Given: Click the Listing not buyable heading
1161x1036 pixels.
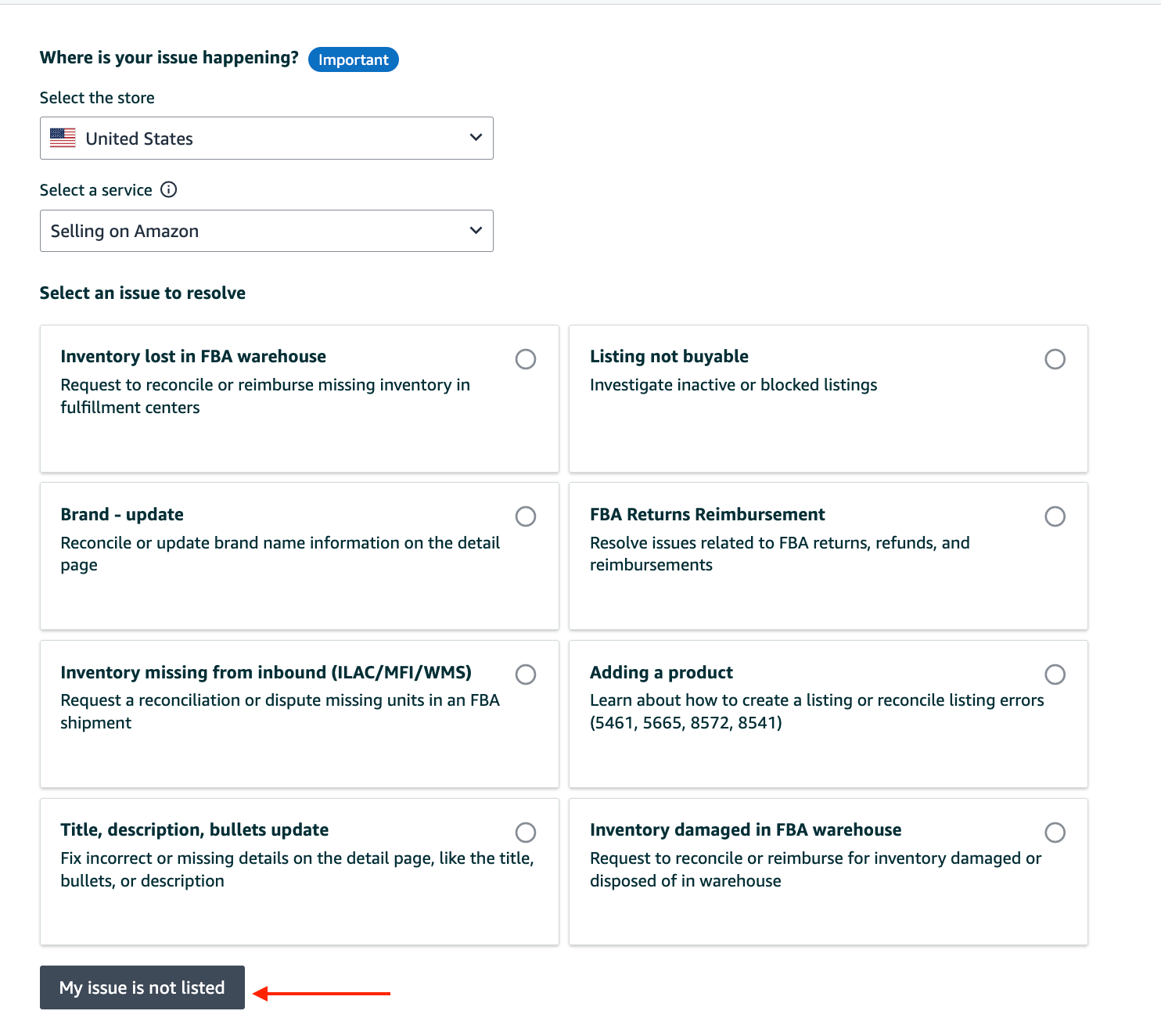Looking at the screenshot, I should (x=669, y=357).
